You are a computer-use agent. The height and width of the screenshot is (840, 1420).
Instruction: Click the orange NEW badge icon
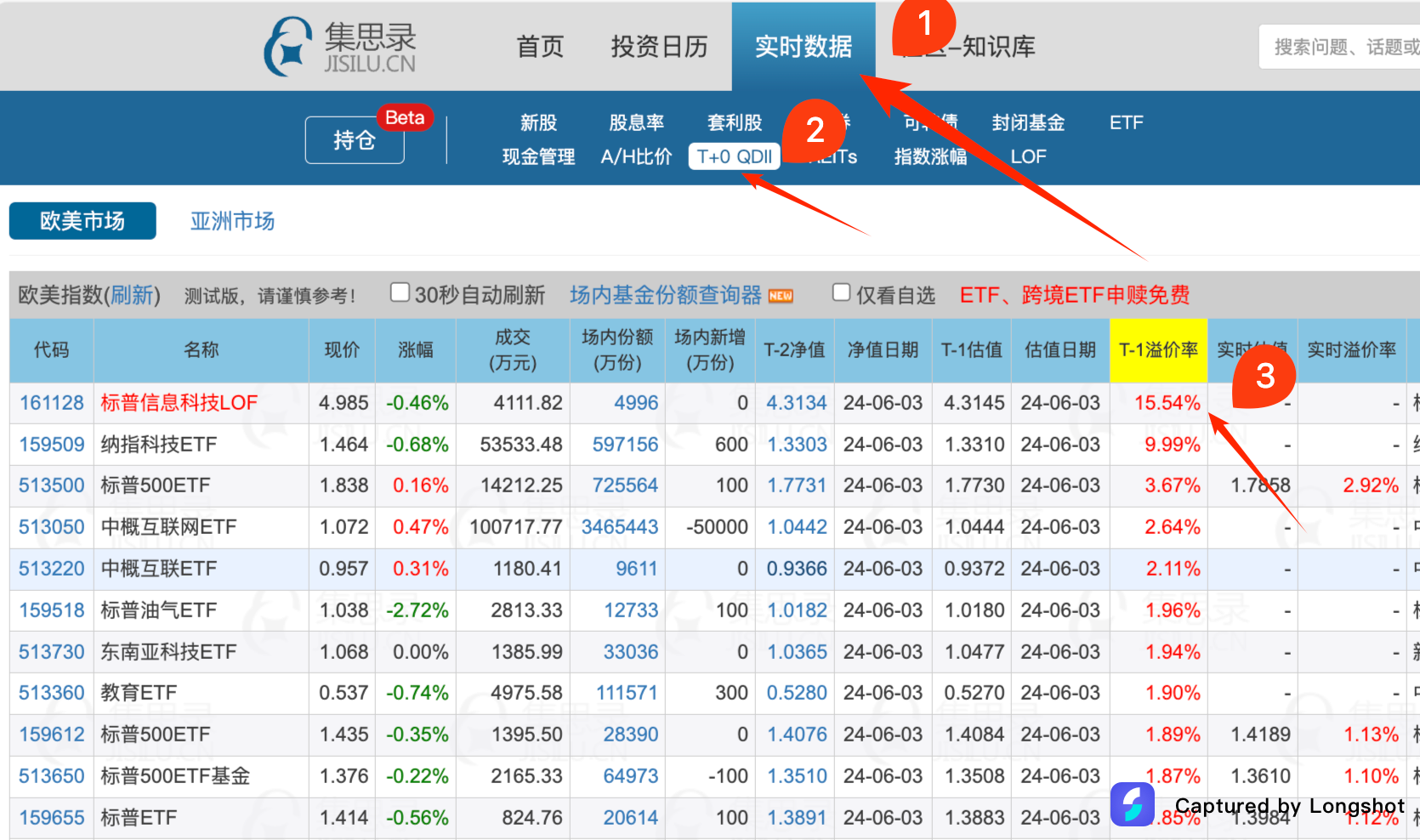pos(781,296)
